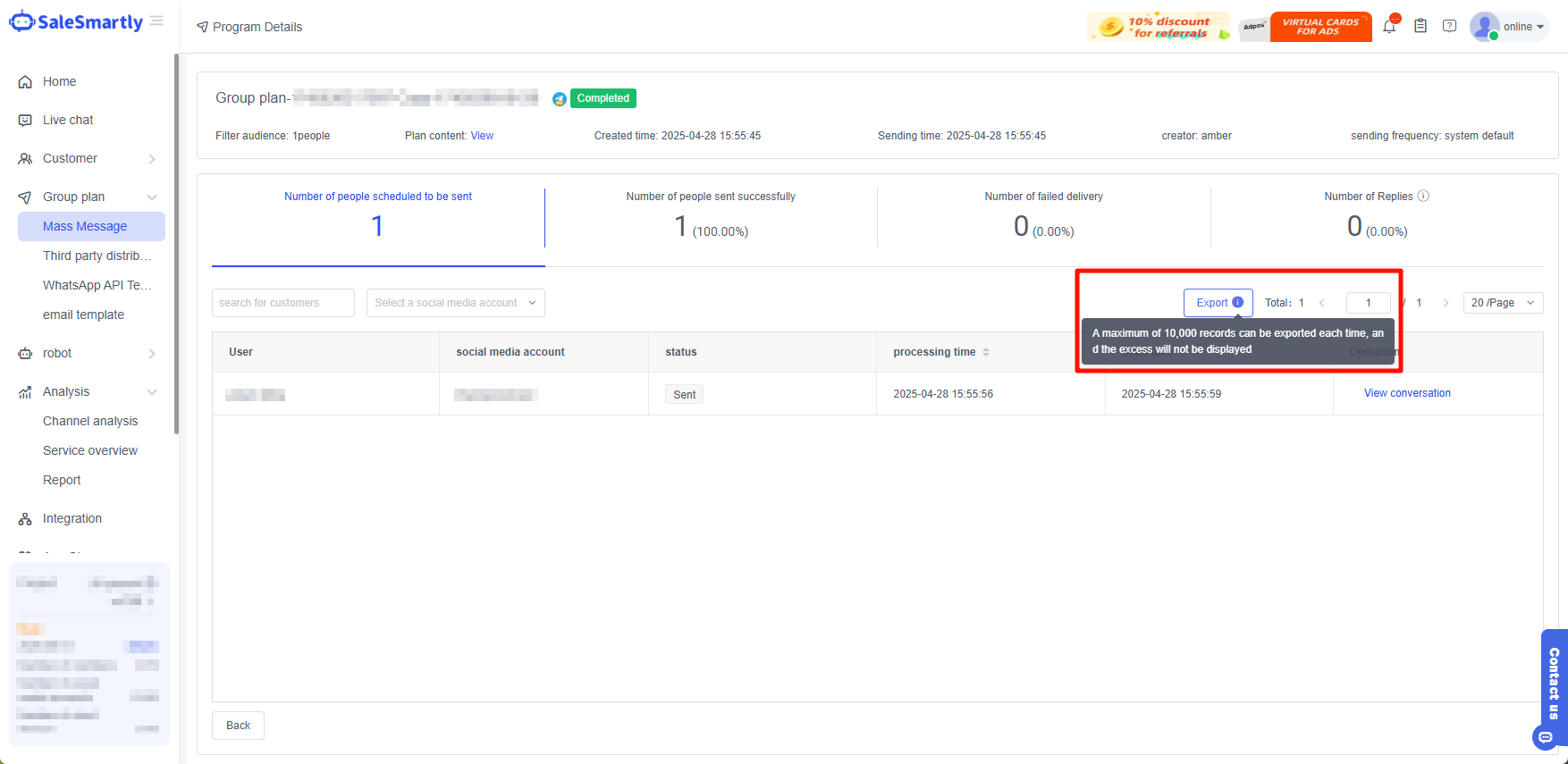1568x764 pixels.
Task: Click the help question mark icon
Action: (1450, 27)
